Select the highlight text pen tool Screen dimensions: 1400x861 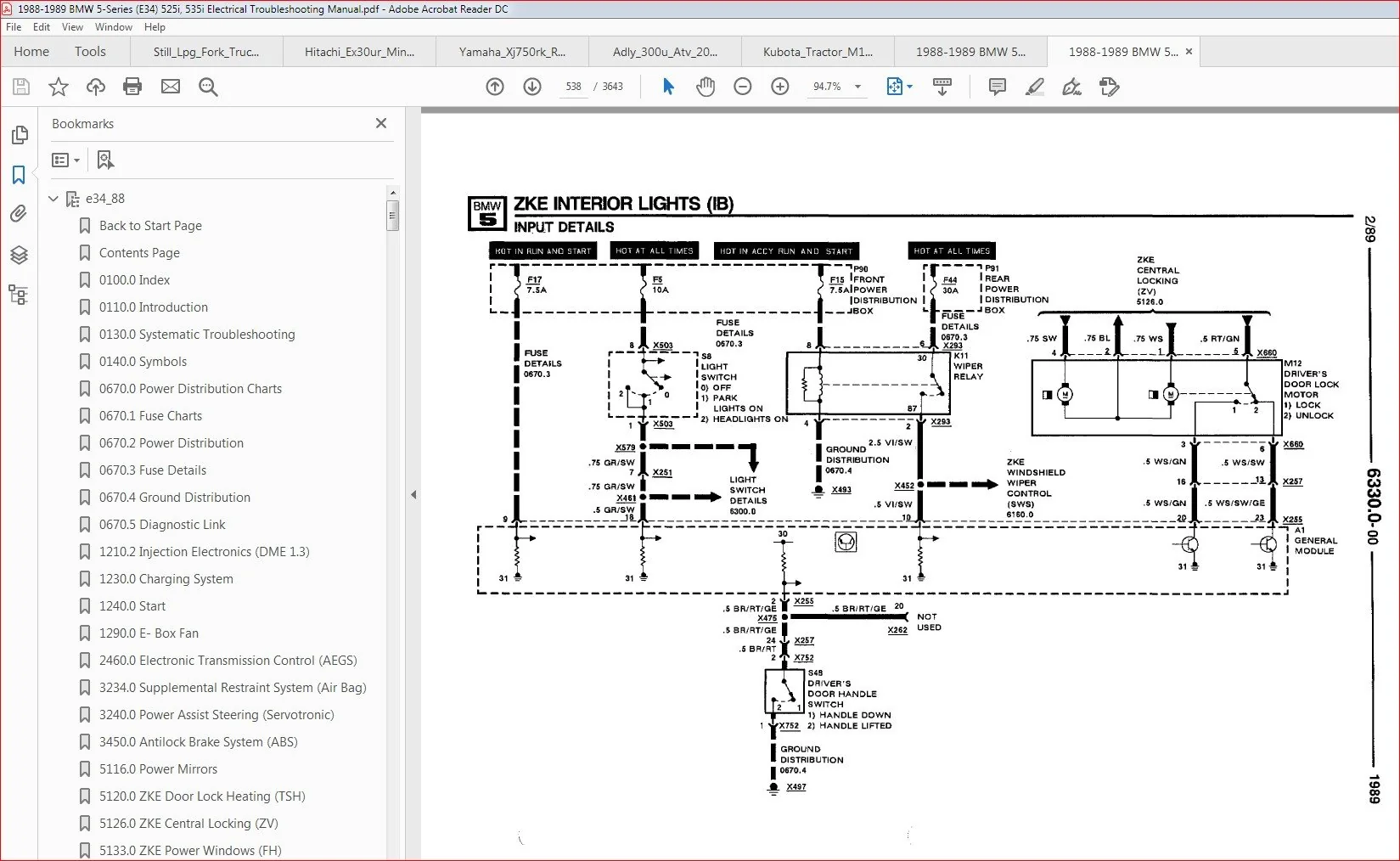pos(1035,87)
